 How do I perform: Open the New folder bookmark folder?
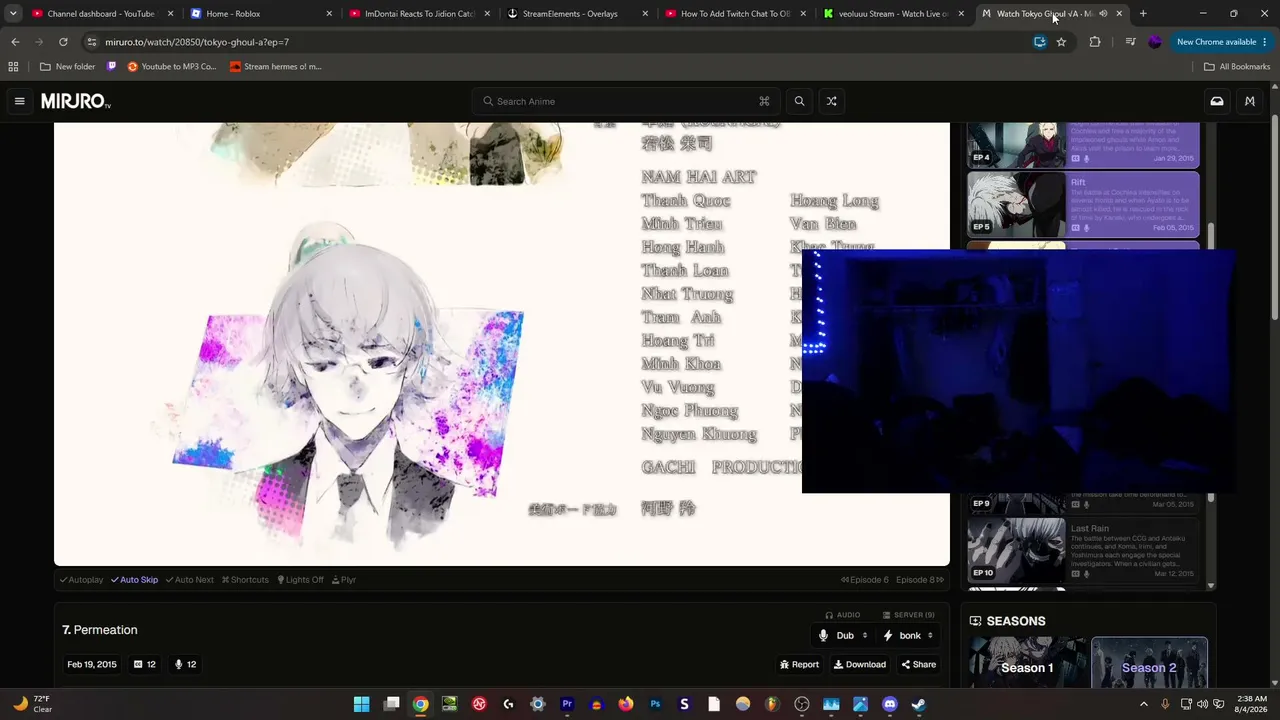tap(68, 67)
